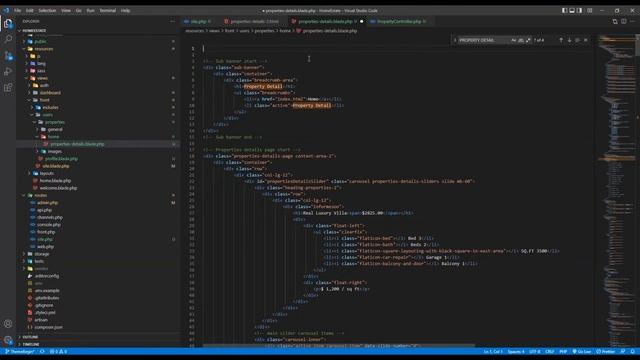640x360 pixels.
Task: Click Prettier in status bar
Action: (x=606, y=351)
